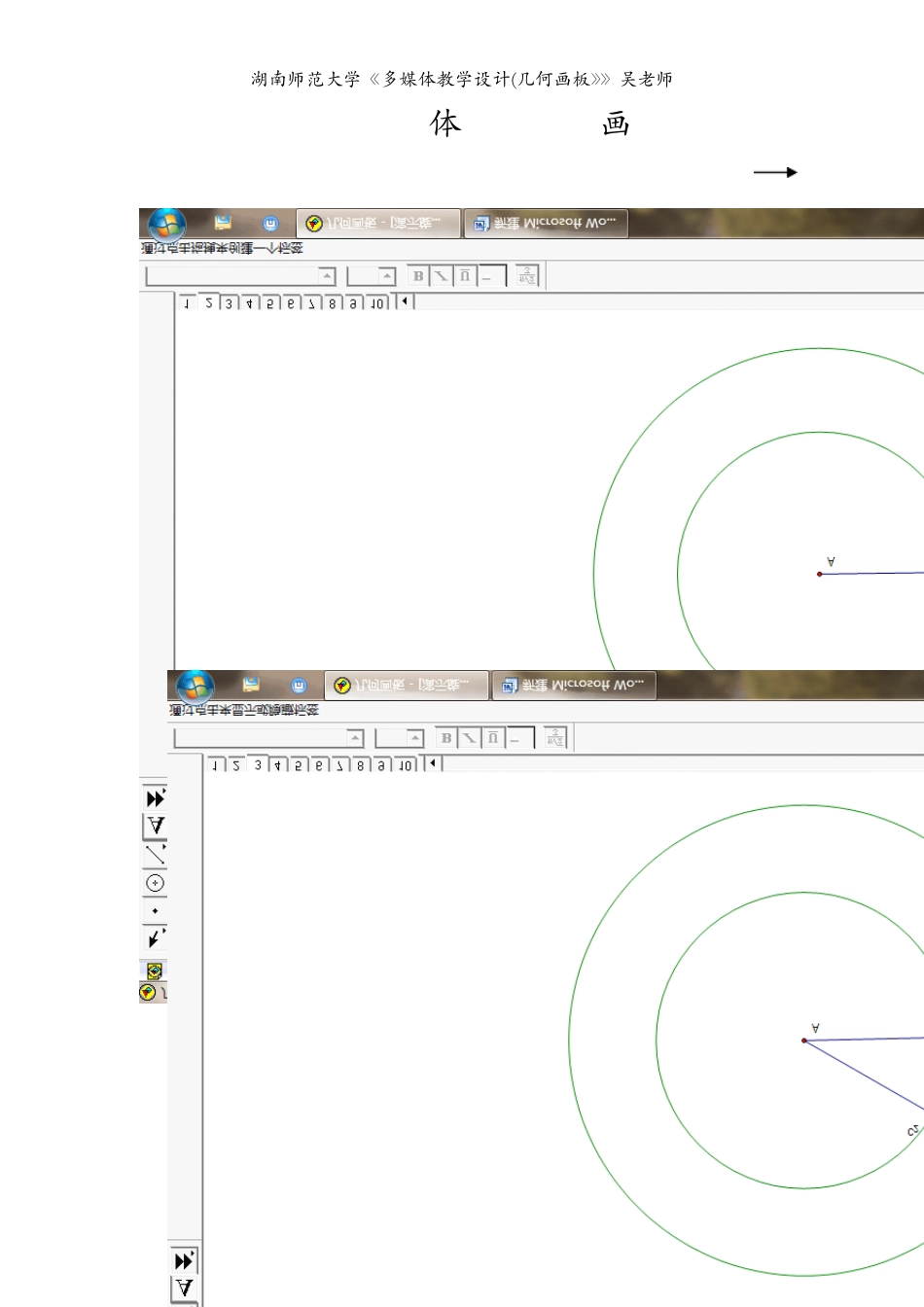Viewport: 924px width, 1307px height.
Task: Toggle Underline button in upper screenshot text toolbar
Action: [465, 276]
